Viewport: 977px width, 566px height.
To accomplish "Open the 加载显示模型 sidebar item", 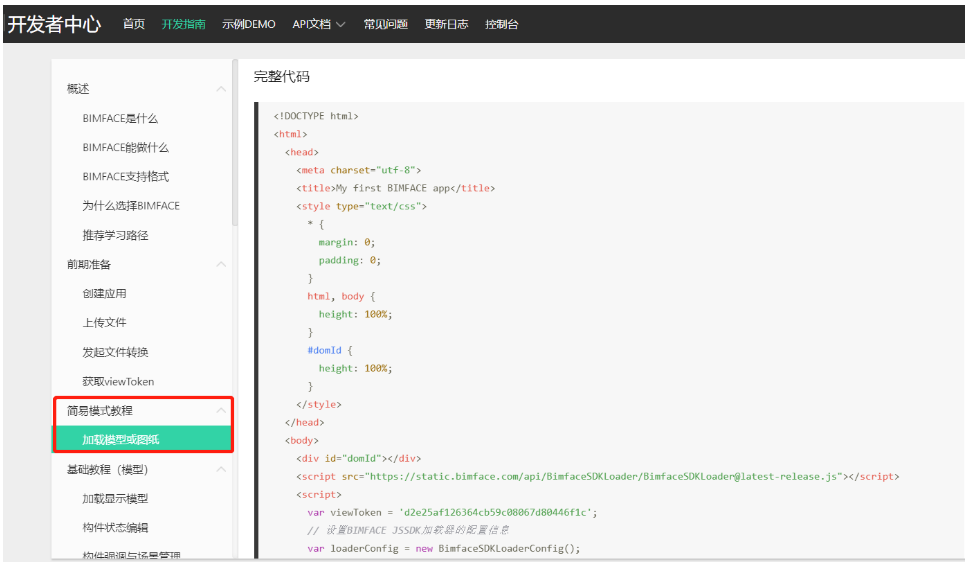I will point(115,499).
